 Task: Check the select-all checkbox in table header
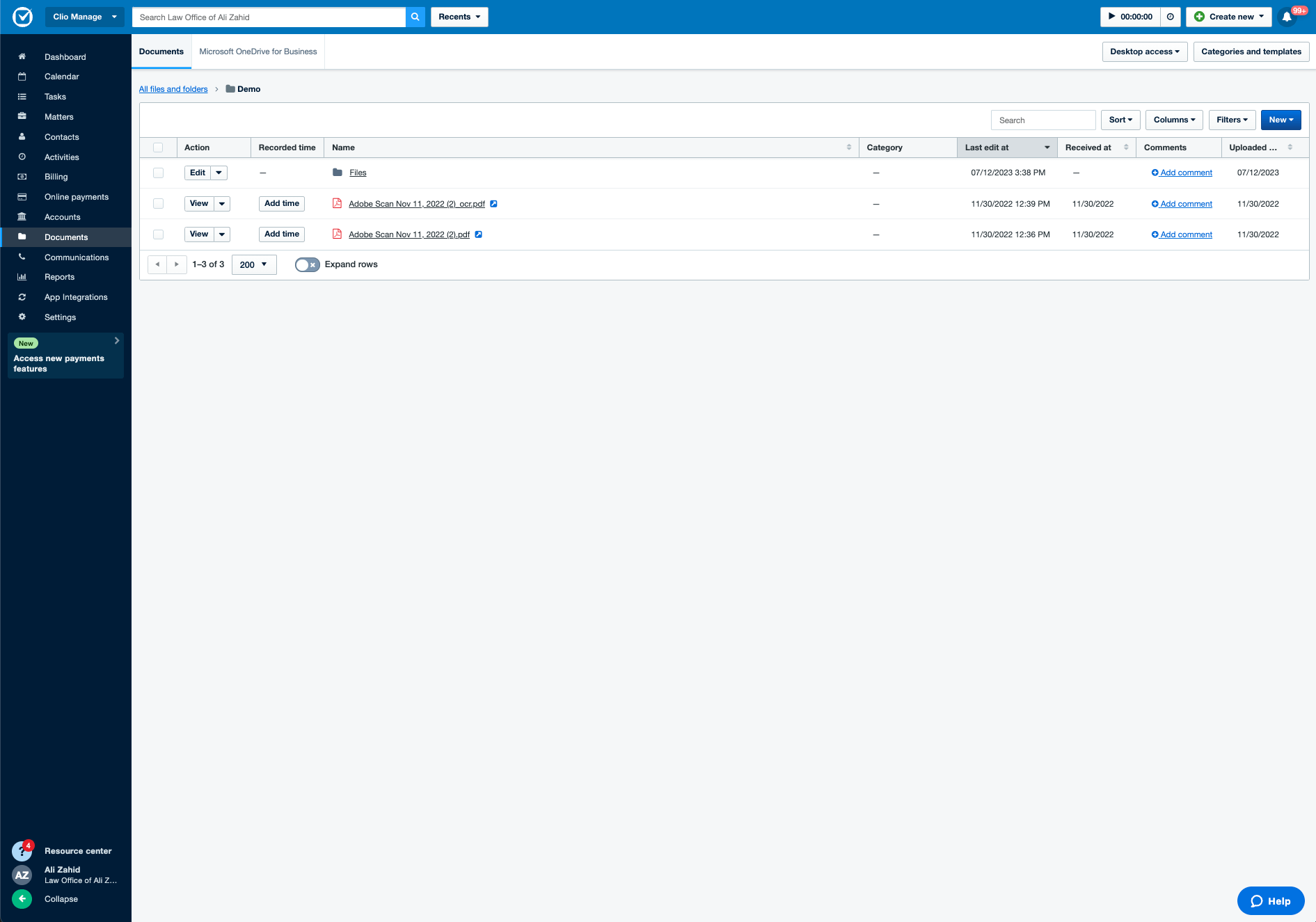pyautogui.click(x=158, y=148)
